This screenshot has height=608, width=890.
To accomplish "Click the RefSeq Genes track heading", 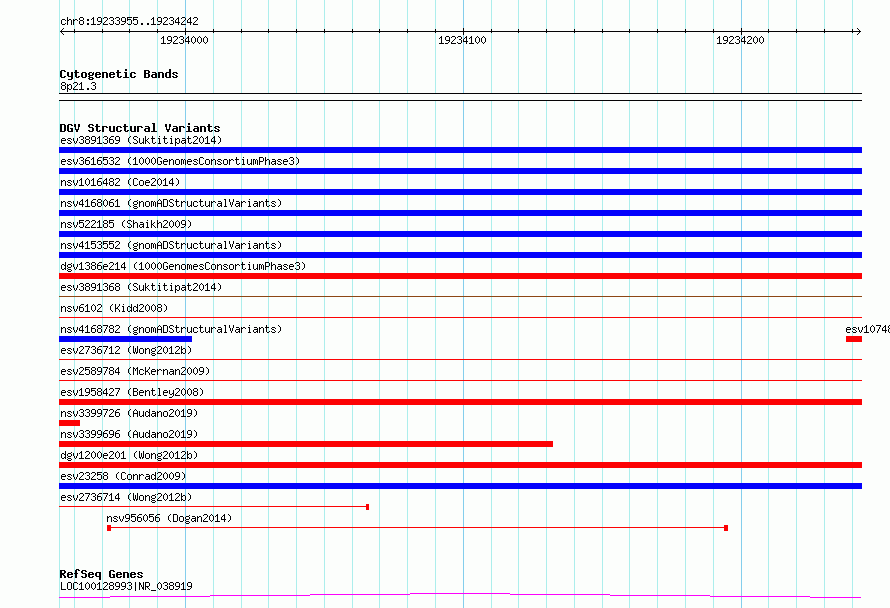I will coord(101,574).
